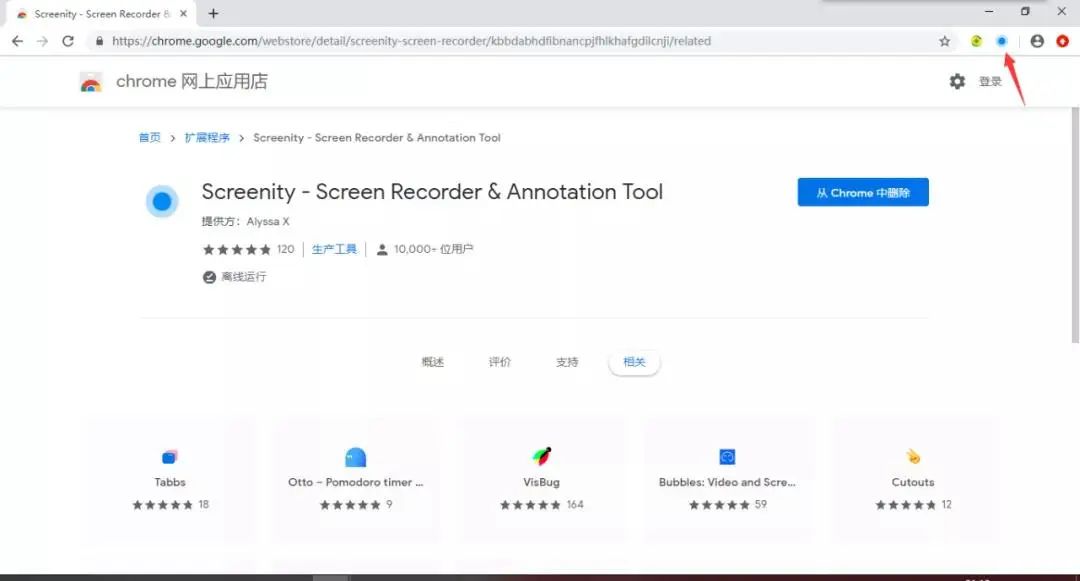This screenshot has height=581, width=1080.
Task: Open the Bubbles video extension icon
Action: coord(727,456)
